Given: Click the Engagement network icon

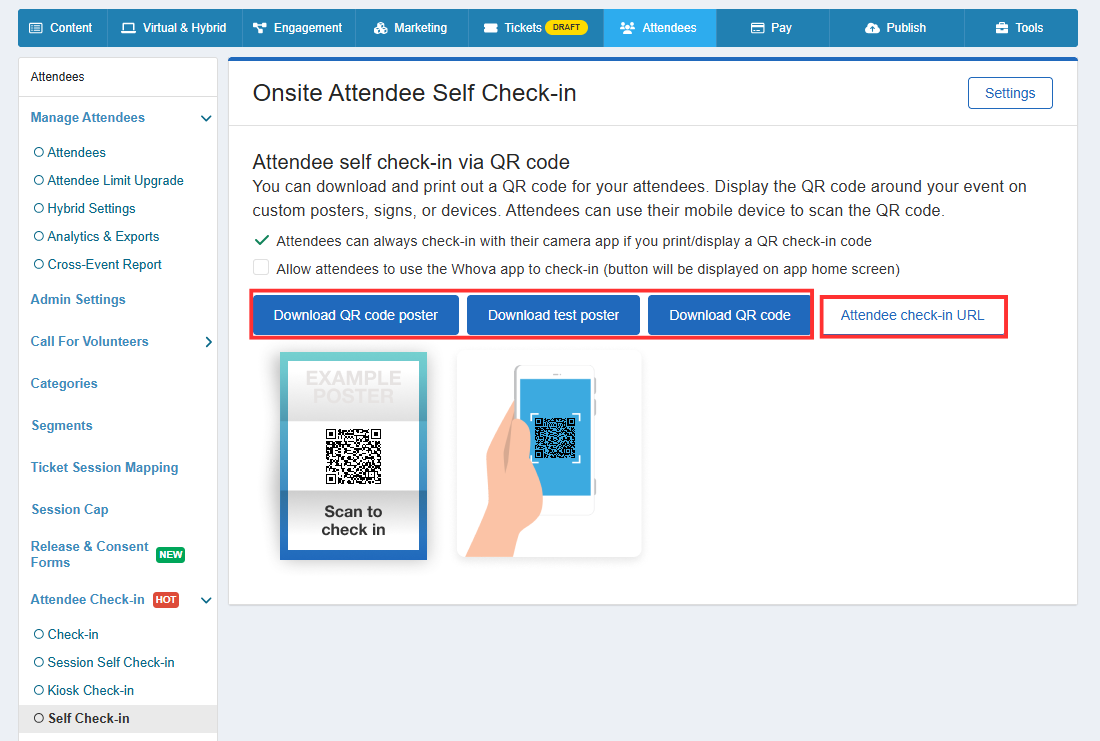Looking at the screenshot, I should 260,28.
